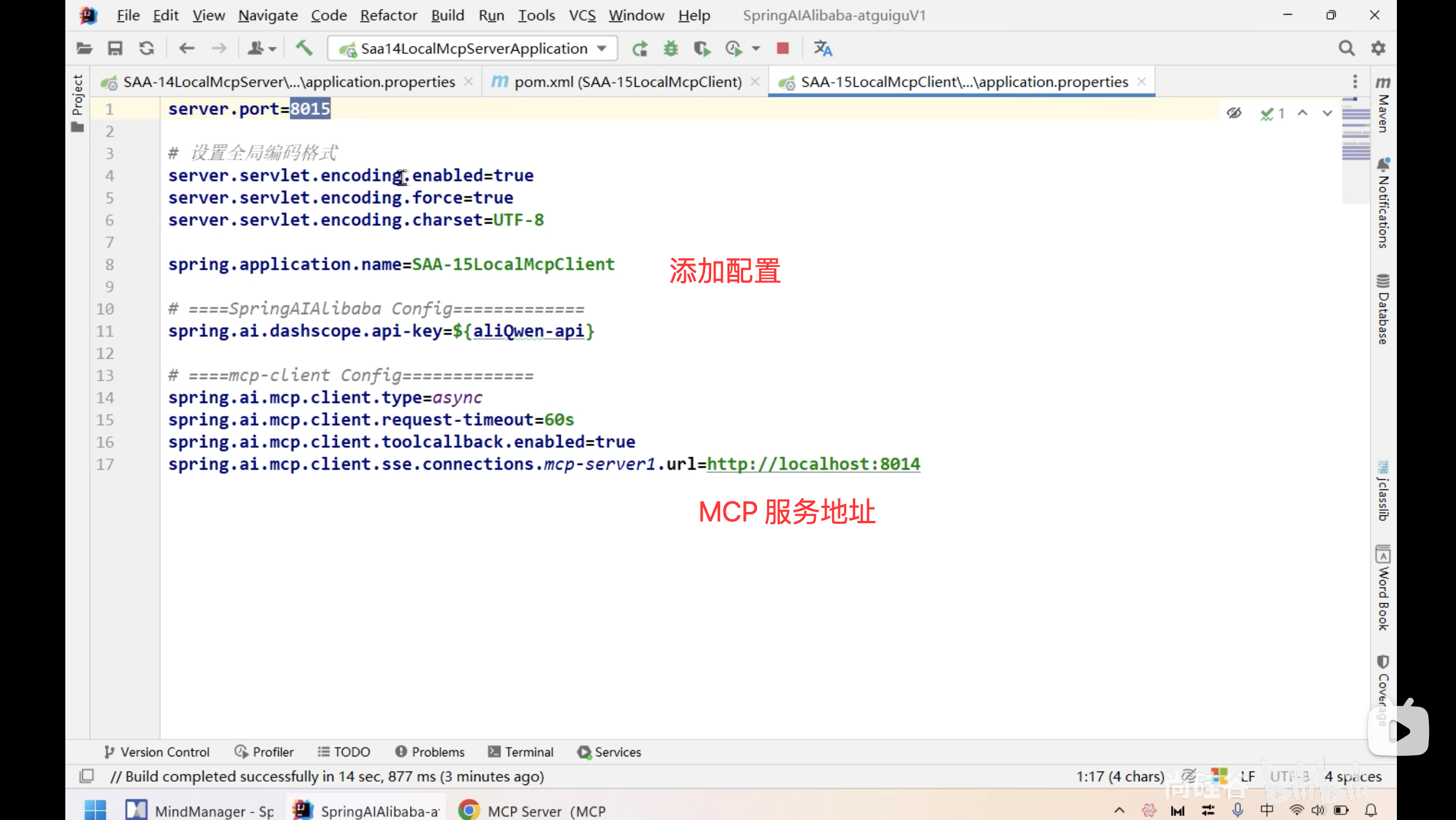Open the Refactor menu

(388, 15)
